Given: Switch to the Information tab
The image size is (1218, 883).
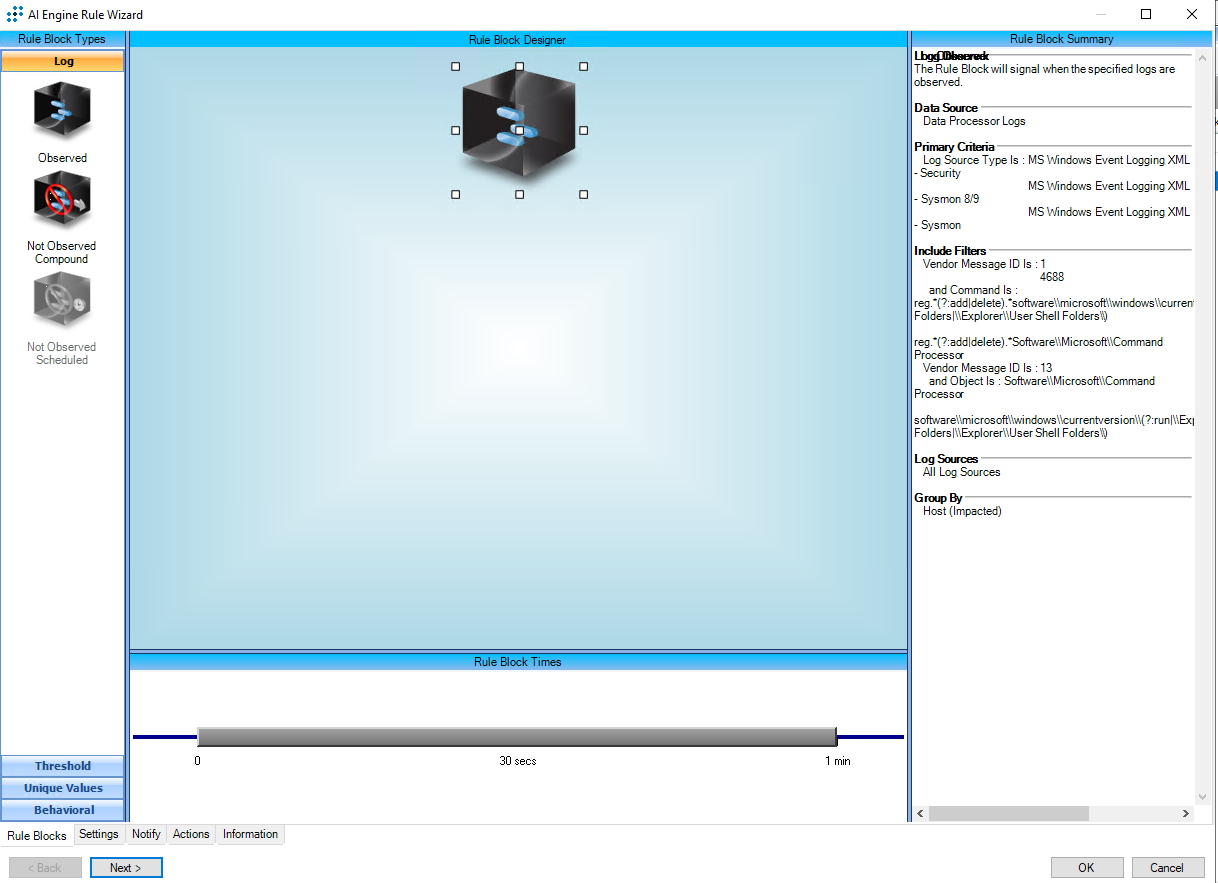Looking at the screenshot, I should click(250, 834).
